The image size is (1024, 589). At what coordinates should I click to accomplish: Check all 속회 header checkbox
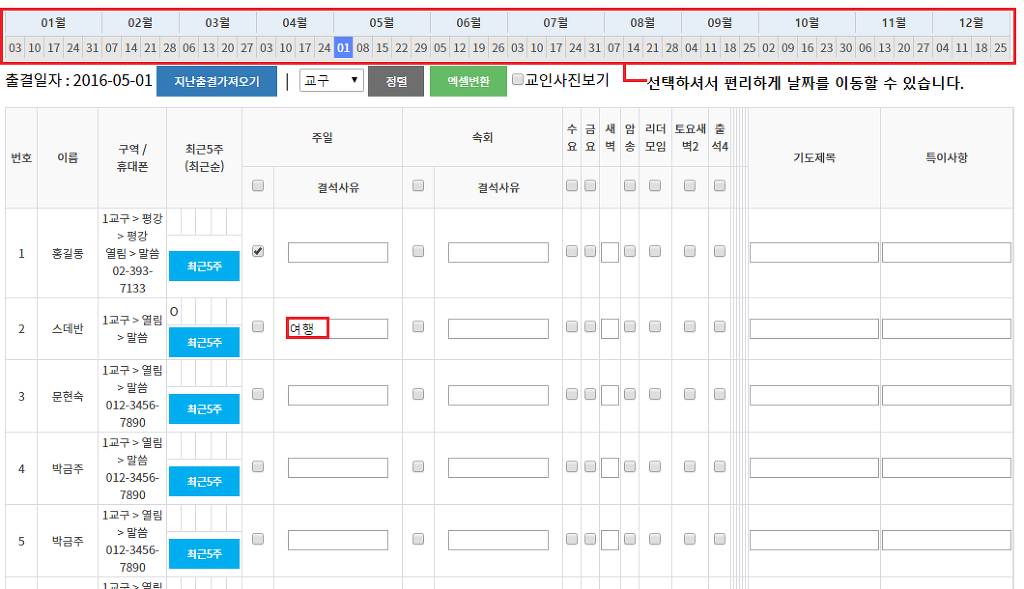tap(418, 185)
